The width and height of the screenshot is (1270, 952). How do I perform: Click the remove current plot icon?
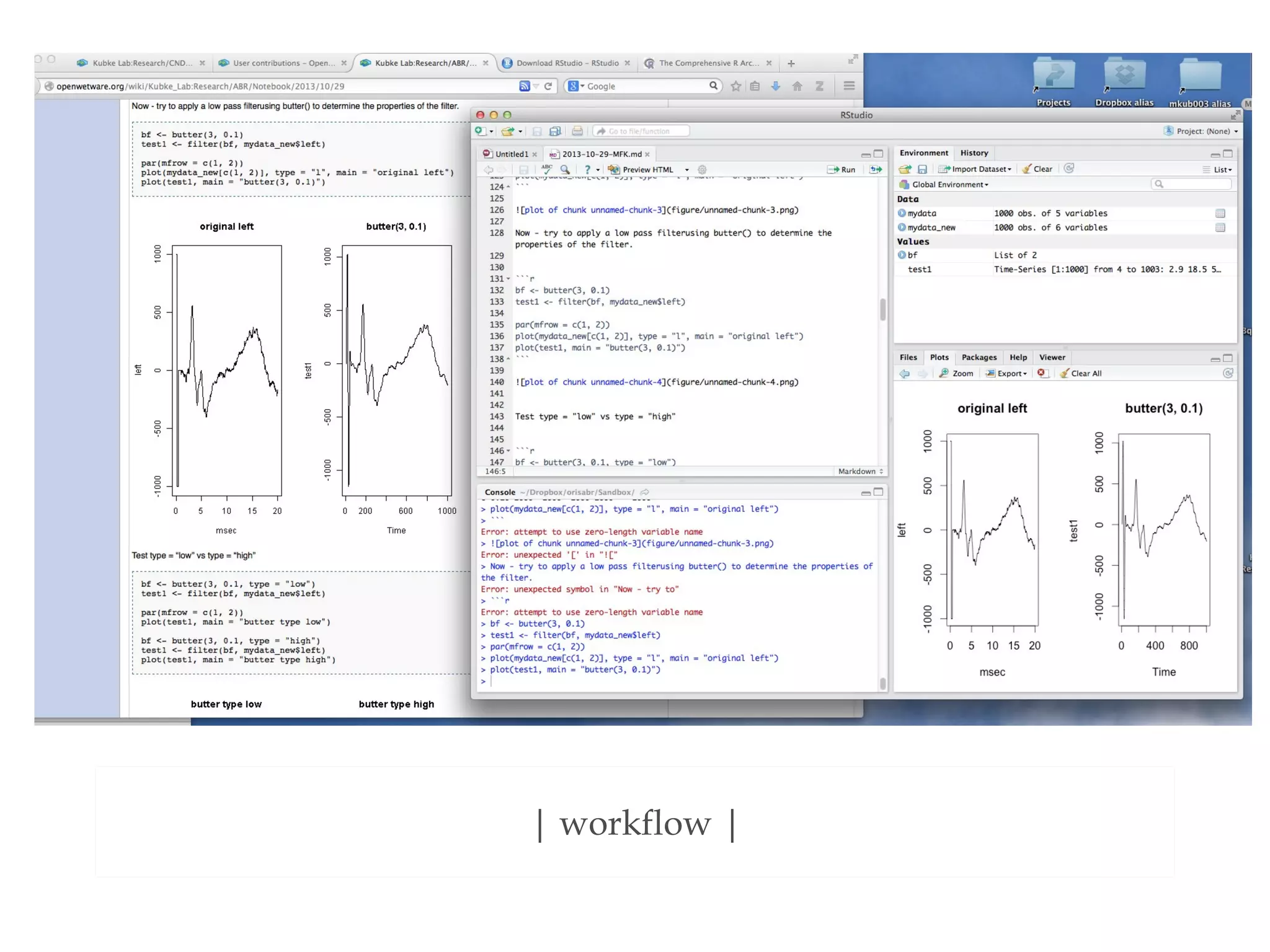(1042, 373)
